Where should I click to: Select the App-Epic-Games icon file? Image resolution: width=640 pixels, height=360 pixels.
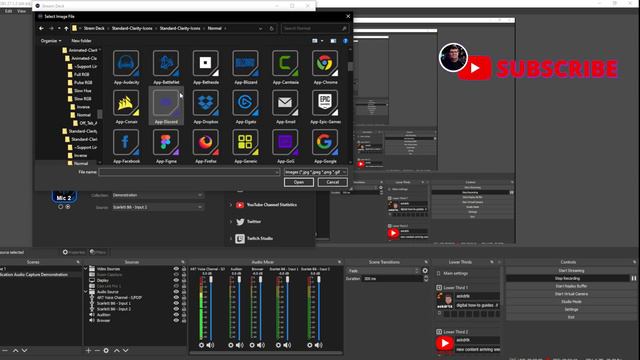coord(325,107)
